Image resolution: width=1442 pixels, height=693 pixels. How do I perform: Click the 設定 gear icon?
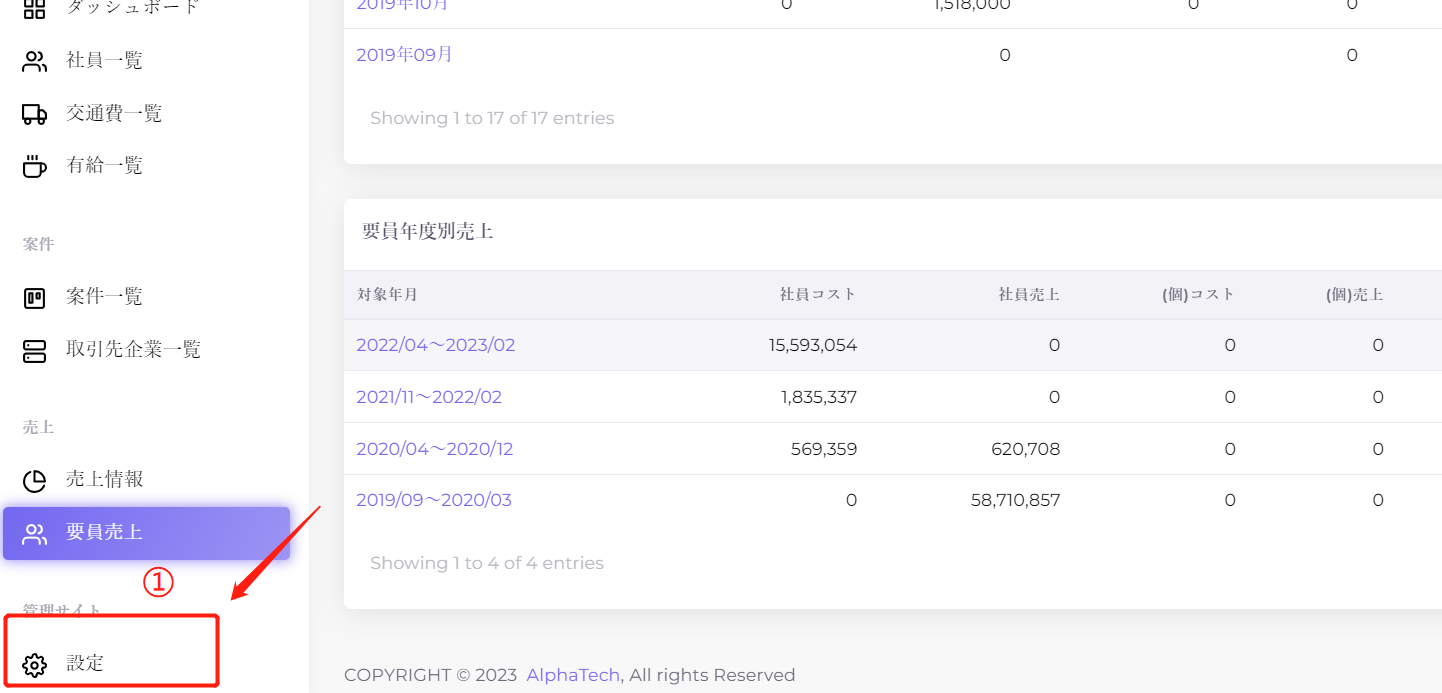coord(34,665)
